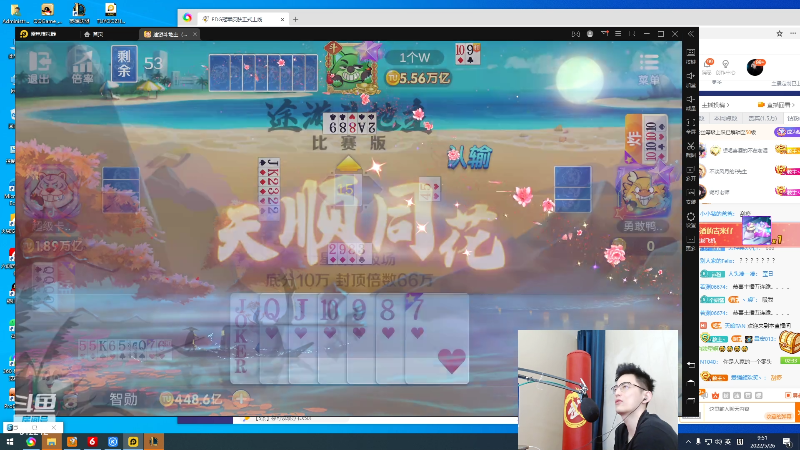Open the Administrator desktop folder icon
800x450 pixels.
pyautogui.click(x=15, y=13)
